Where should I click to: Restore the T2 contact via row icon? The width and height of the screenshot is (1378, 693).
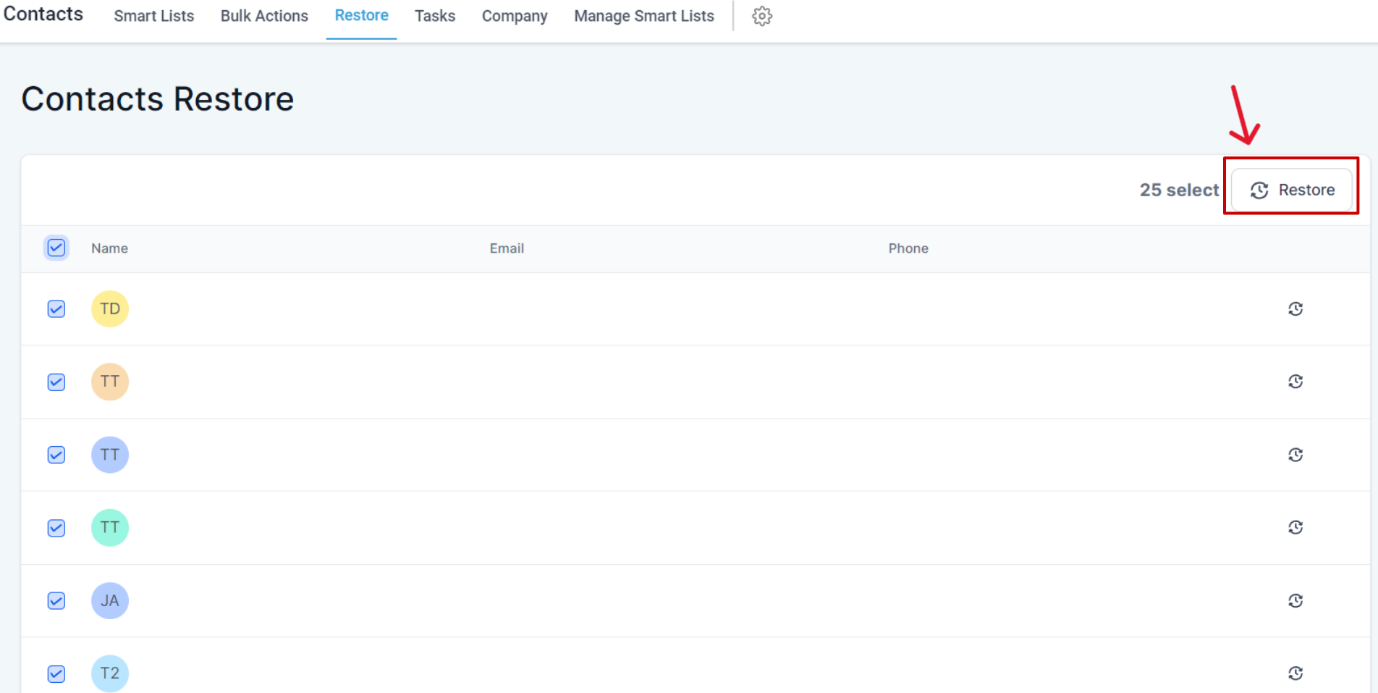pyautogui.click(x=1295, y=673)
